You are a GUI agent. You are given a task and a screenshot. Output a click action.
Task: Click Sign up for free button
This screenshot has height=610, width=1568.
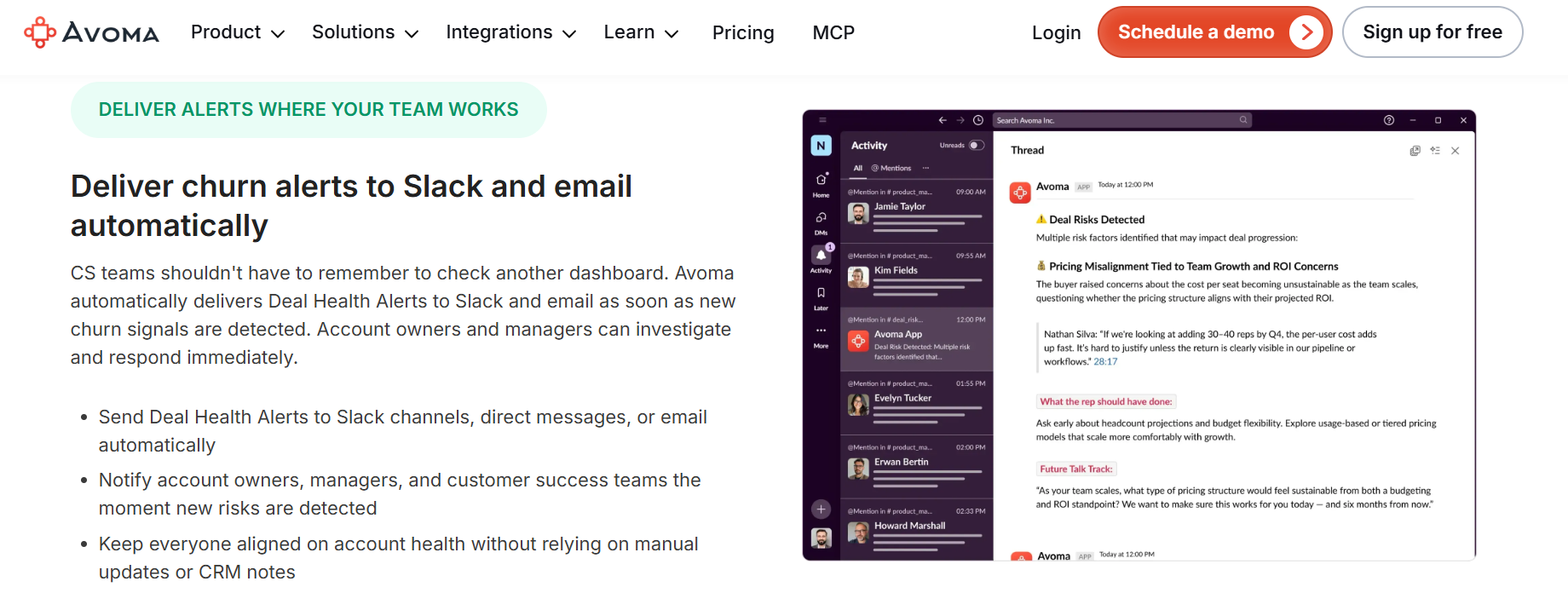click(x=1433, y=32)
